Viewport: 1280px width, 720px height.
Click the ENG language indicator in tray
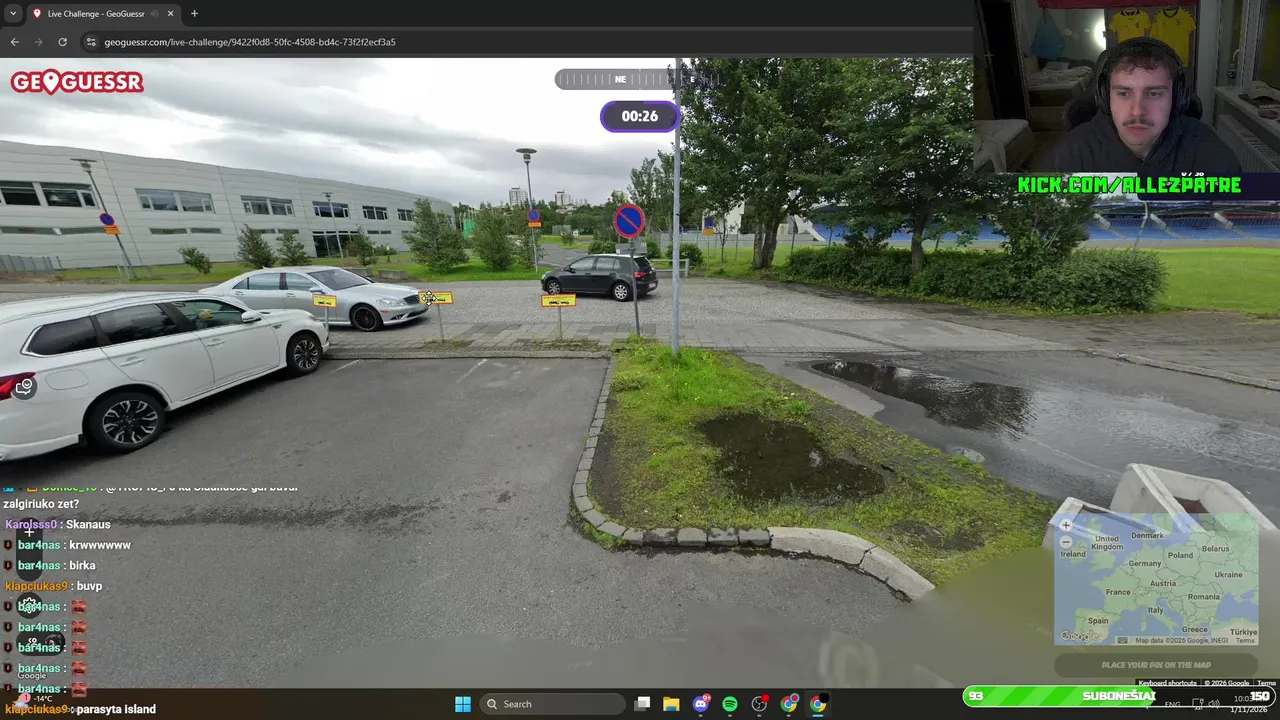pyautogui.click(x=1172, y=704)
